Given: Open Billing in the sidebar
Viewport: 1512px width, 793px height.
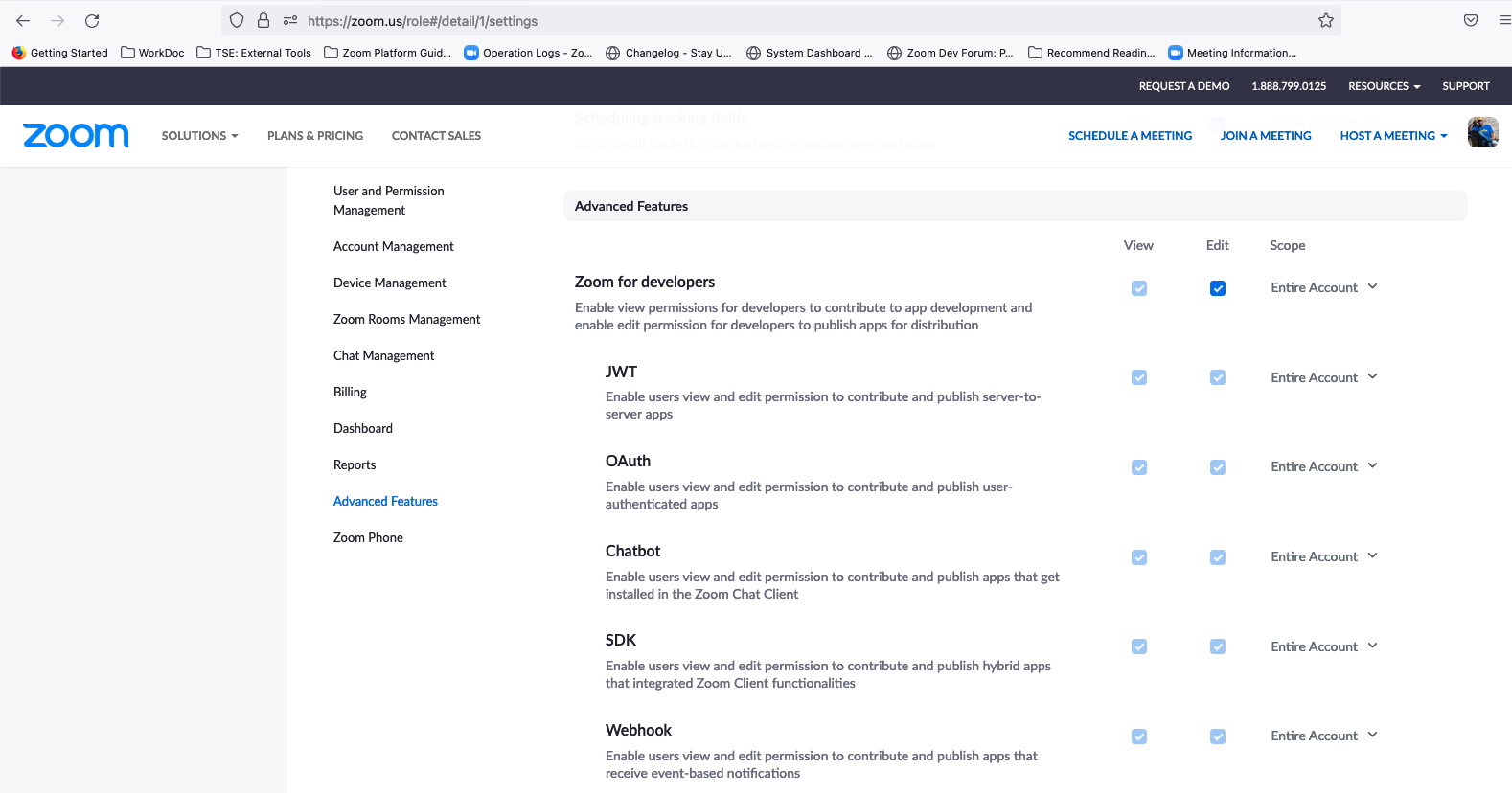Looking at the screenshot, I should (x=350, y=392).
